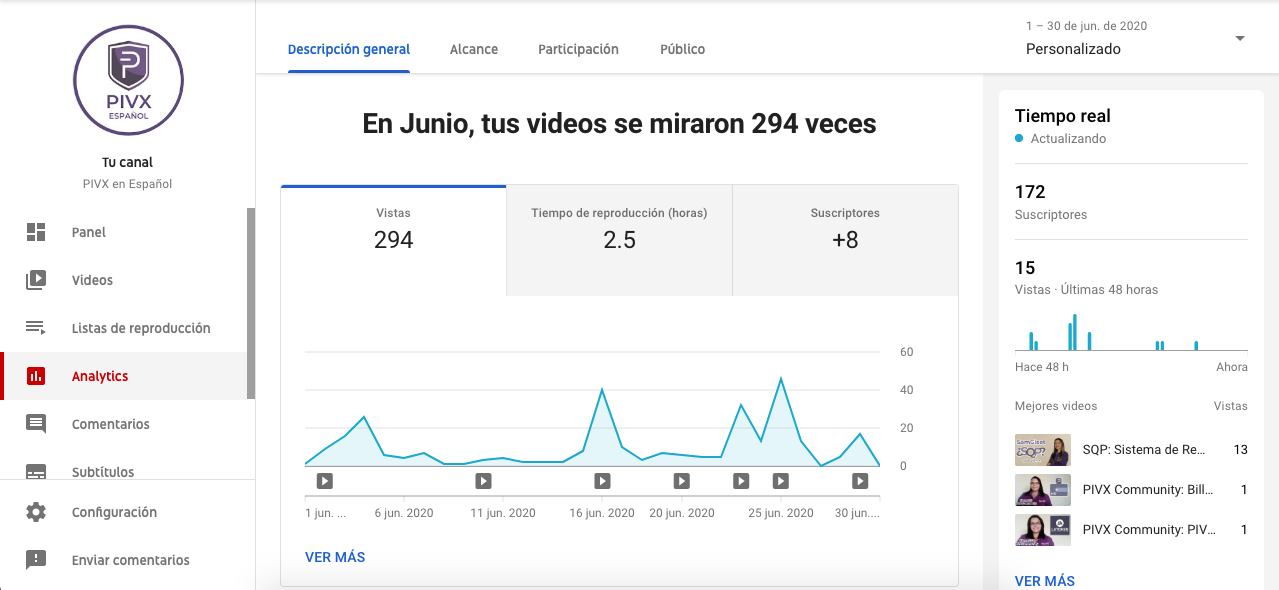Select the Suscriptores +8 card
The width and height of the screenshot is (1279, 590).
[845, 240]
